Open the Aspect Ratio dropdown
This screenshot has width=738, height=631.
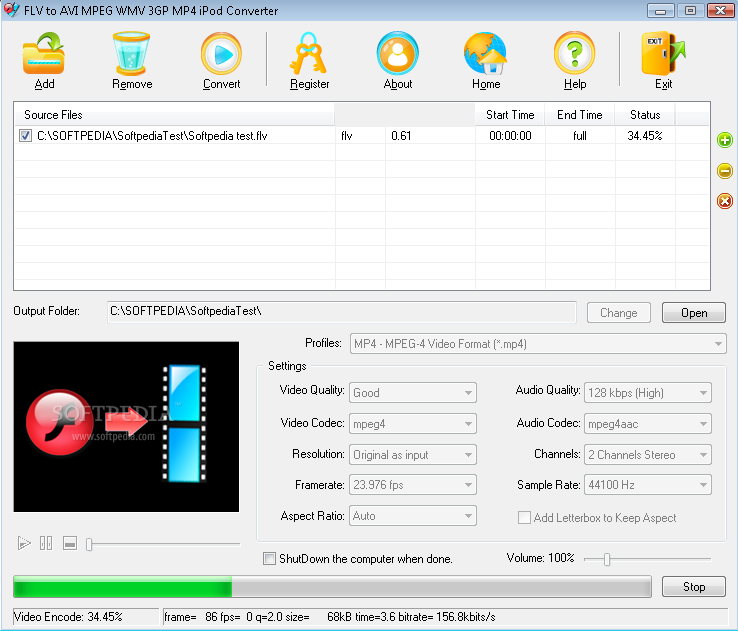coord(413,516)
